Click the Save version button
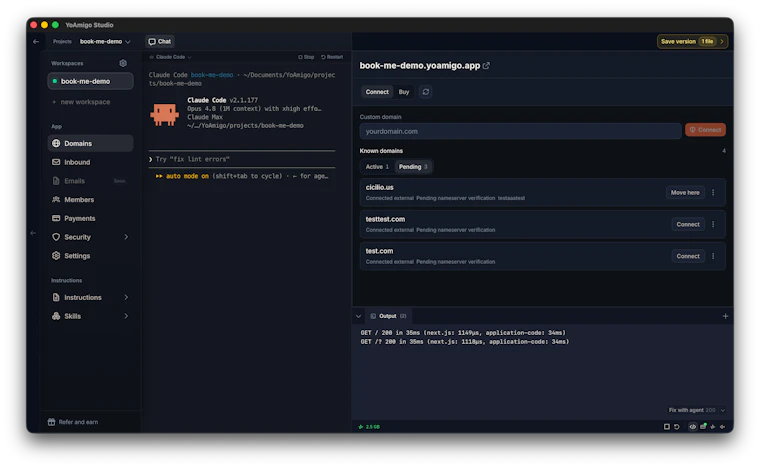Image resolution: width=760 pixels, height=468 pixels. (692, 42)
